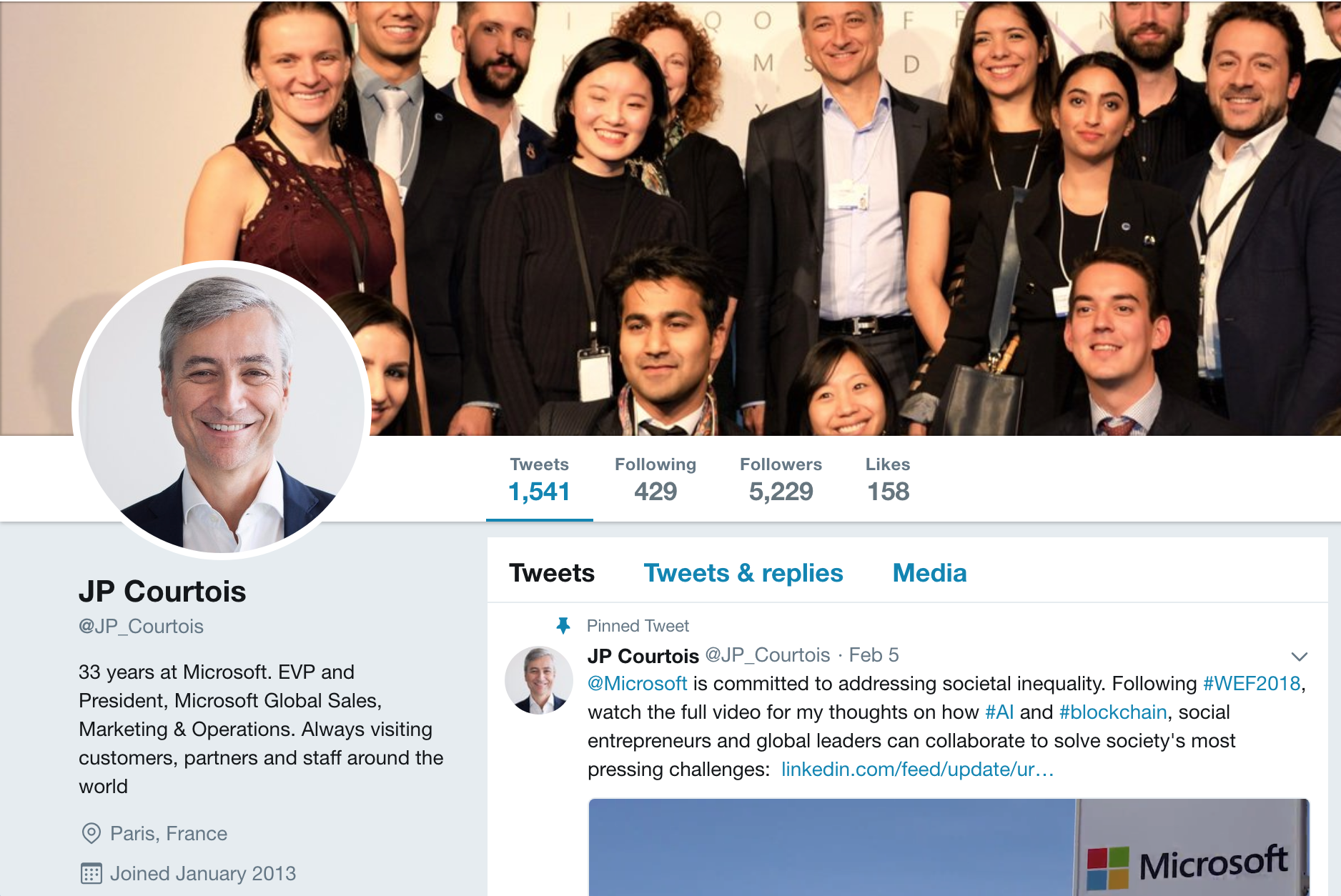Click the #WEF2018 hashtag
This screenshot has width=1341, height=896.
pyautogui.click(x=1252, y=684)
